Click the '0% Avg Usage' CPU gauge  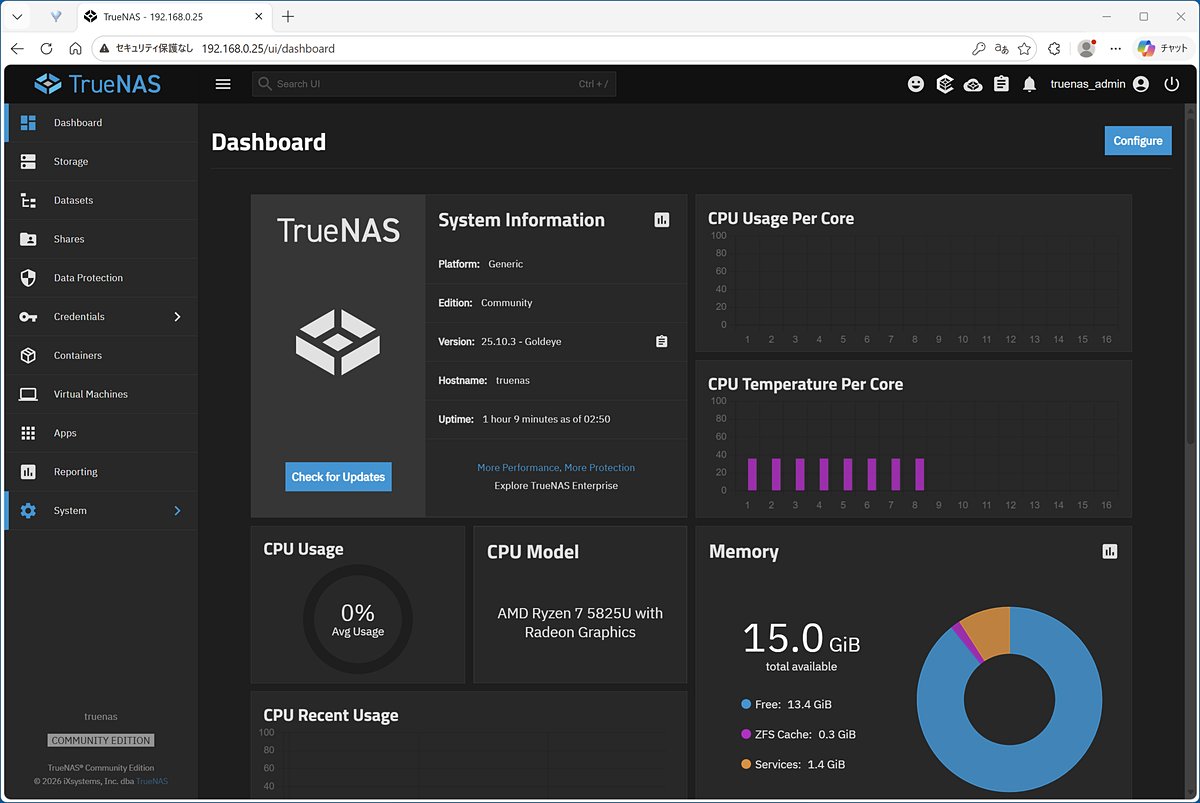[x=358, y=619]
